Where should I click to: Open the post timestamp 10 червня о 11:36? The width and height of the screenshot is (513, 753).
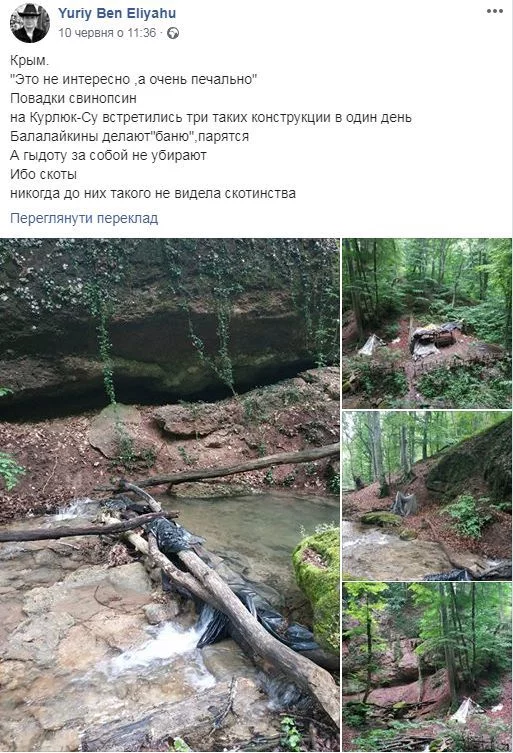107,33
